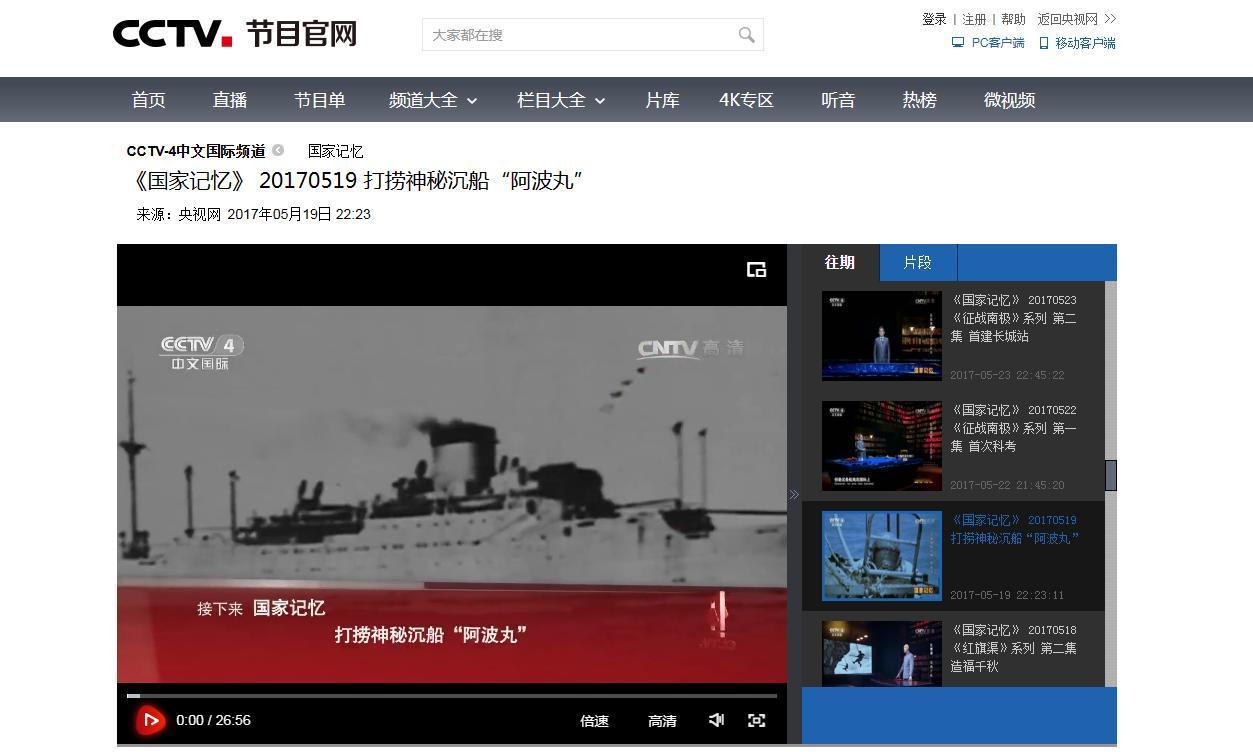
Task: Open 片库 in navigation bar
Action: 662,100
